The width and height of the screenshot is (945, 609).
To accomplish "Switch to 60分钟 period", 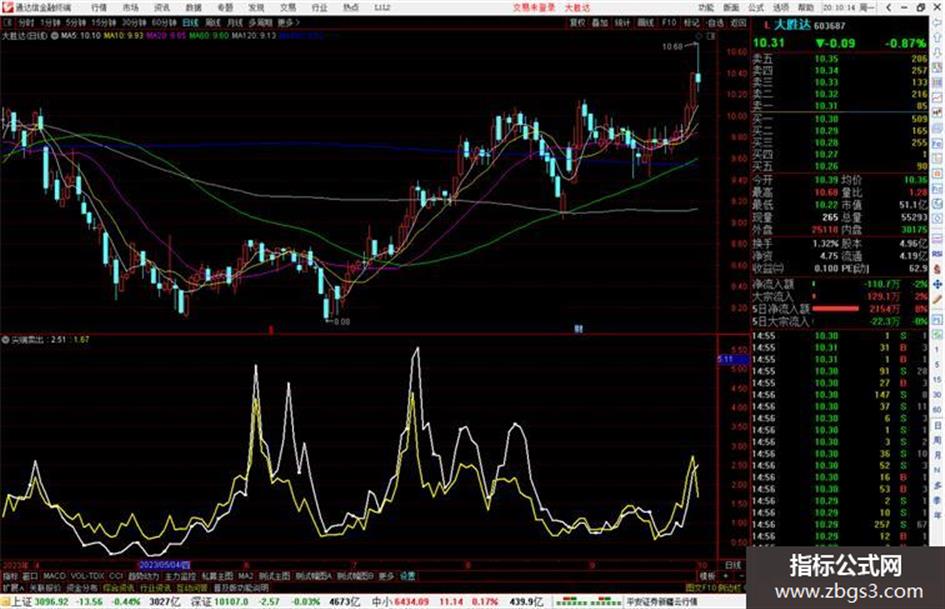I will (164, 22).
